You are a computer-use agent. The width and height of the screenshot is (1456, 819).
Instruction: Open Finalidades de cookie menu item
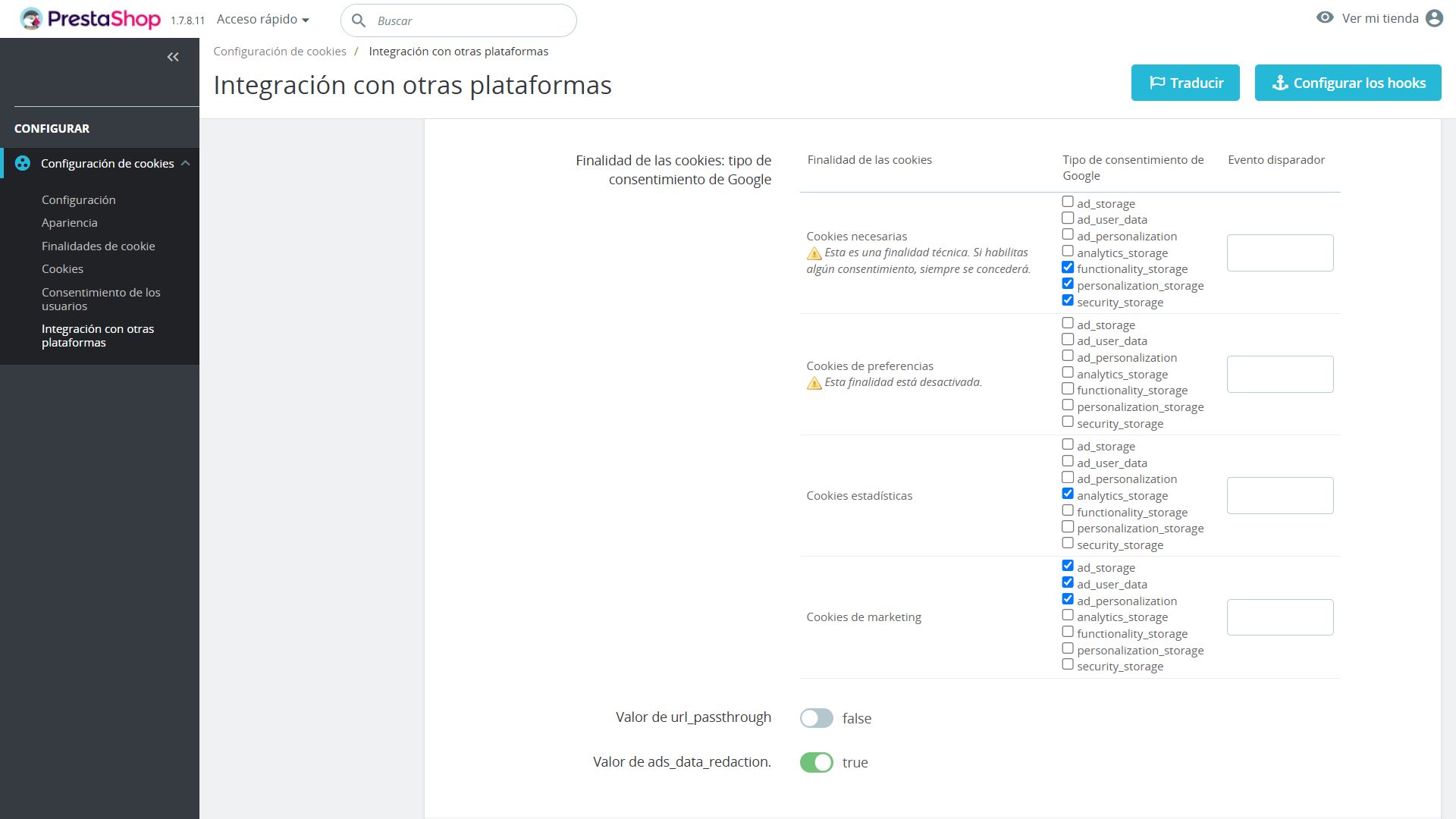point(98,246)
